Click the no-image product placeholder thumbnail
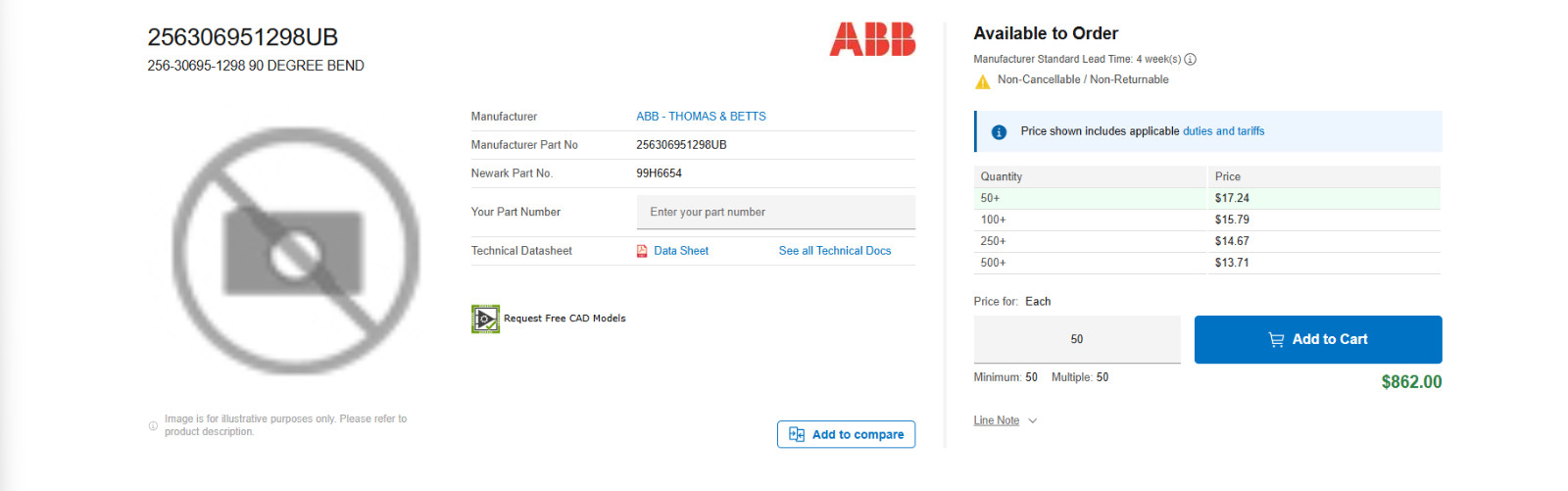This screenshot has height=491, width=1568. point(295,251)
